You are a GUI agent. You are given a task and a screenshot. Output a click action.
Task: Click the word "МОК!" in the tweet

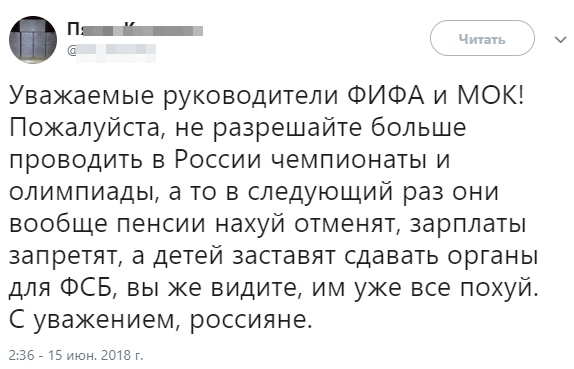[x=491, y=95]
